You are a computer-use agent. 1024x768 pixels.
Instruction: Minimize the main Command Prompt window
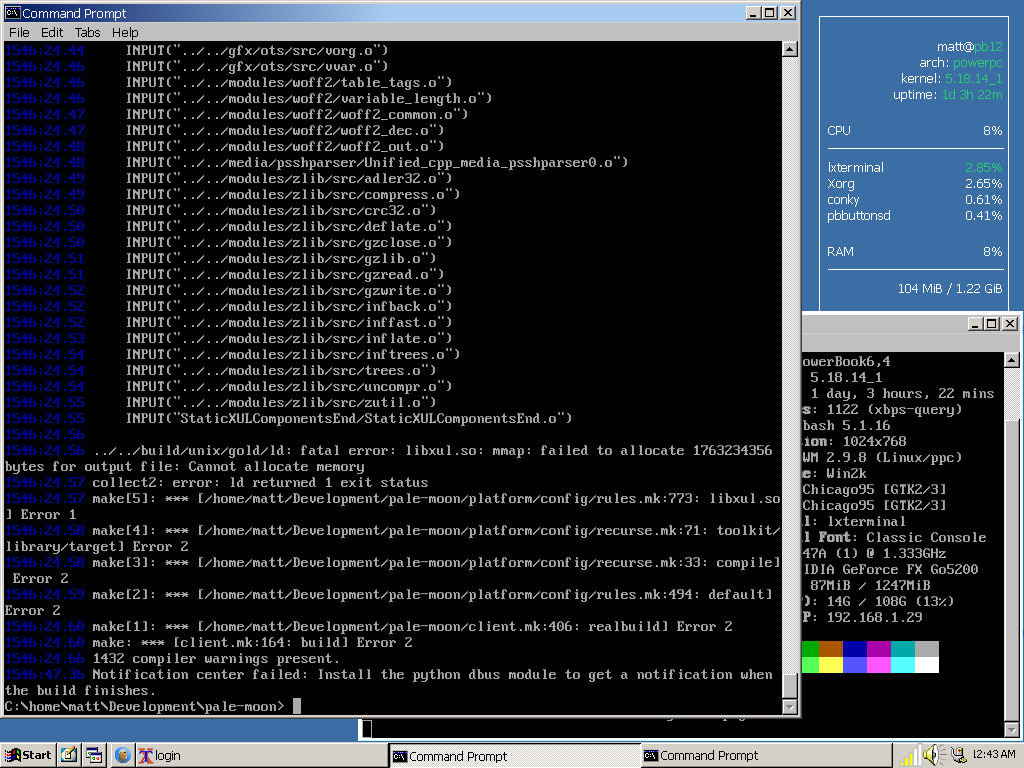[x=753, y=12]
